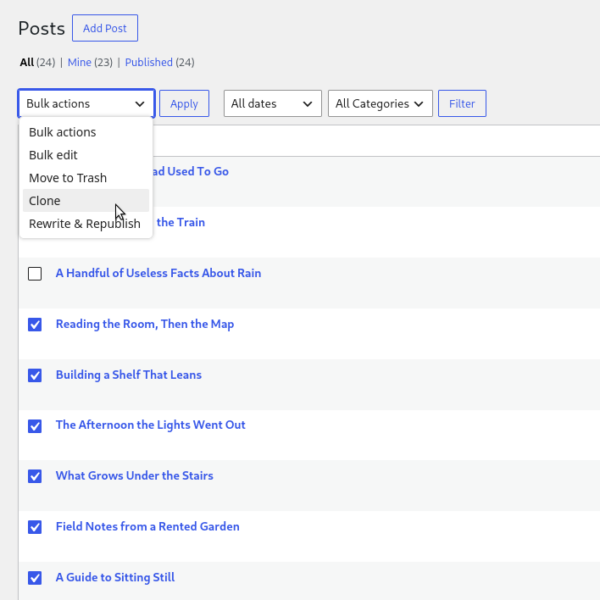The image size is (600, 600).
Task: Uncheck 'Building a Shelf That Leans' checkbox
Action: click(35, 375)
